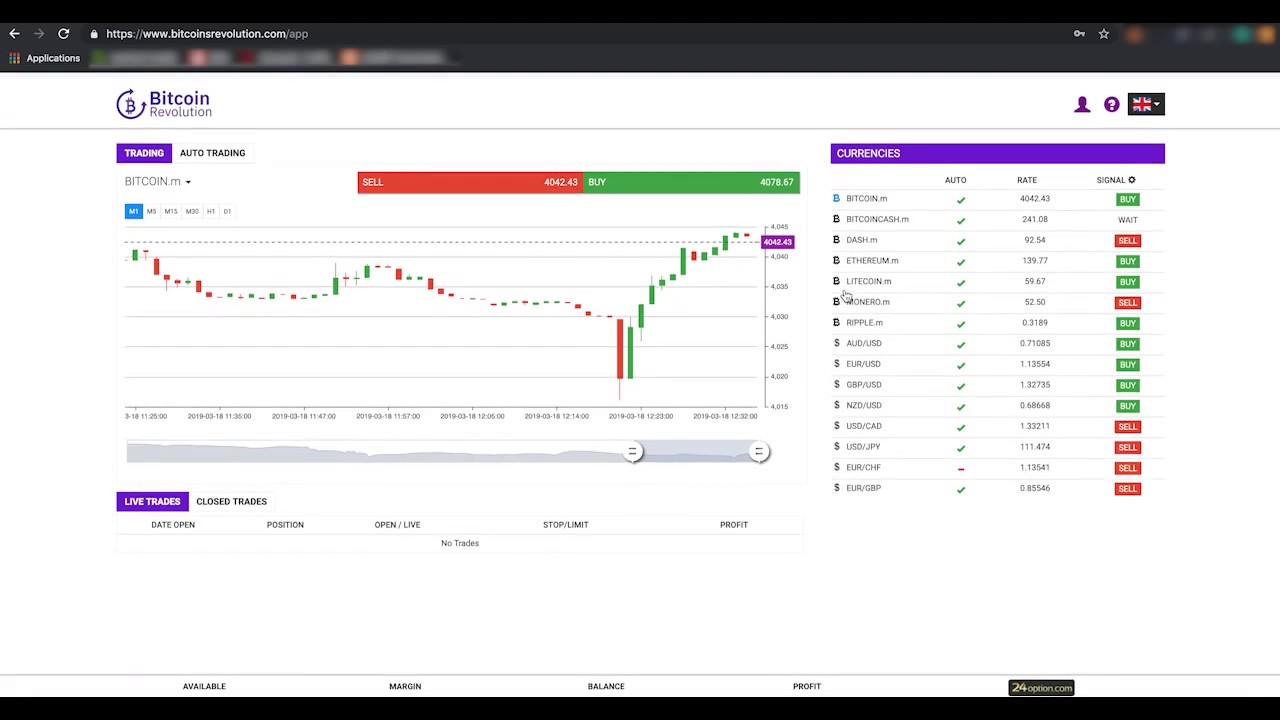Open the LIVE TRADES tab
Viewport: 1280px width, 720px height.
pyautogui.click(x=152, y=501)
